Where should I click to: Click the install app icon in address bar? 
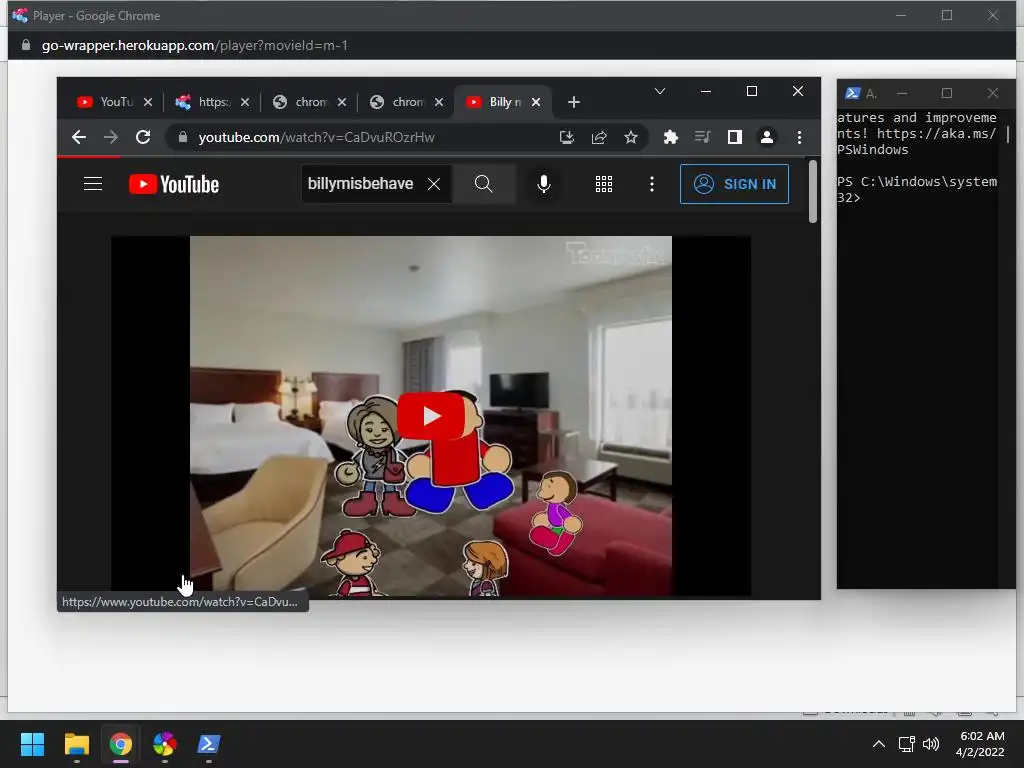[567, 137]
